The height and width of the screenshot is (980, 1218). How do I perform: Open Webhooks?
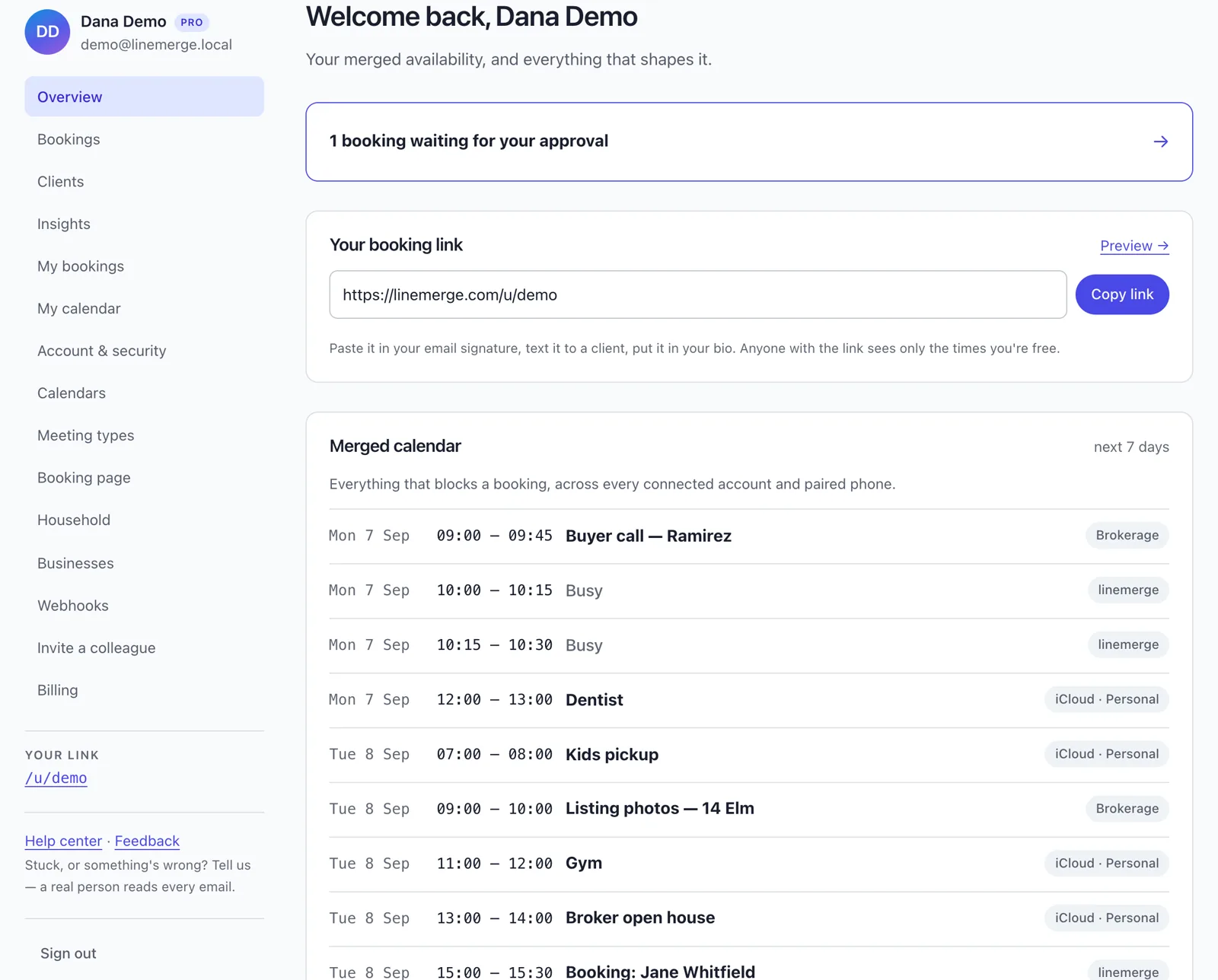pos(144,606)
